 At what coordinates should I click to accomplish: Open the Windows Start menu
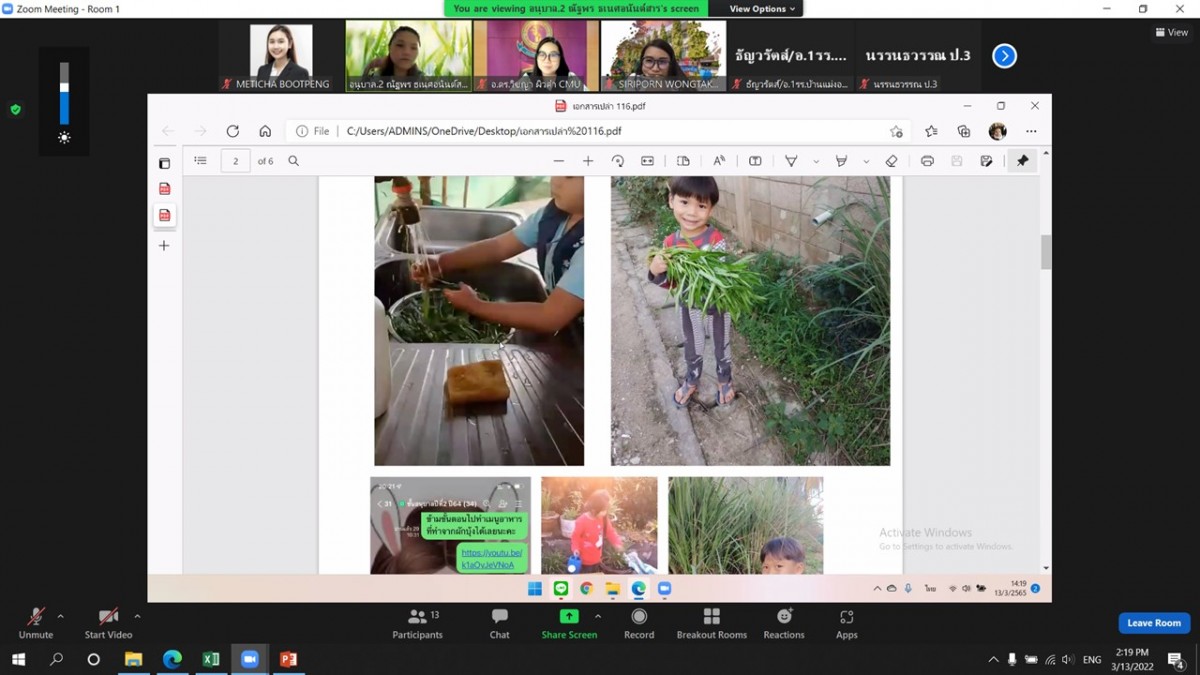coord(18,659)
